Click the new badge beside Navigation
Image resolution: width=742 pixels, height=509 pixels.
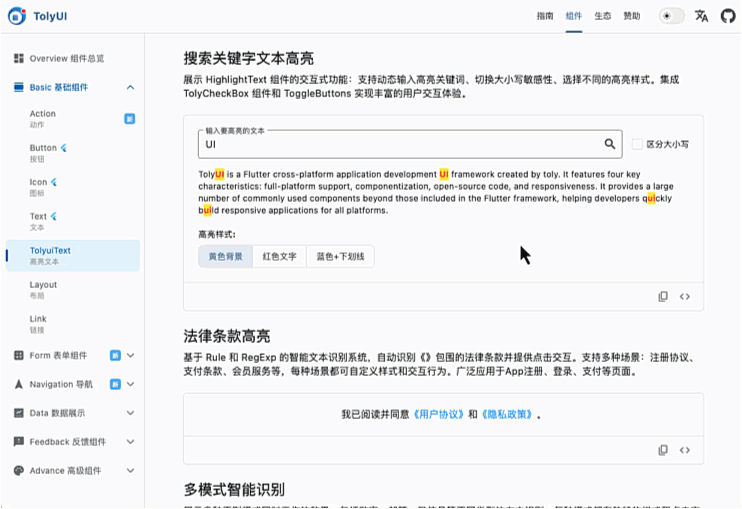pos(115,384)
